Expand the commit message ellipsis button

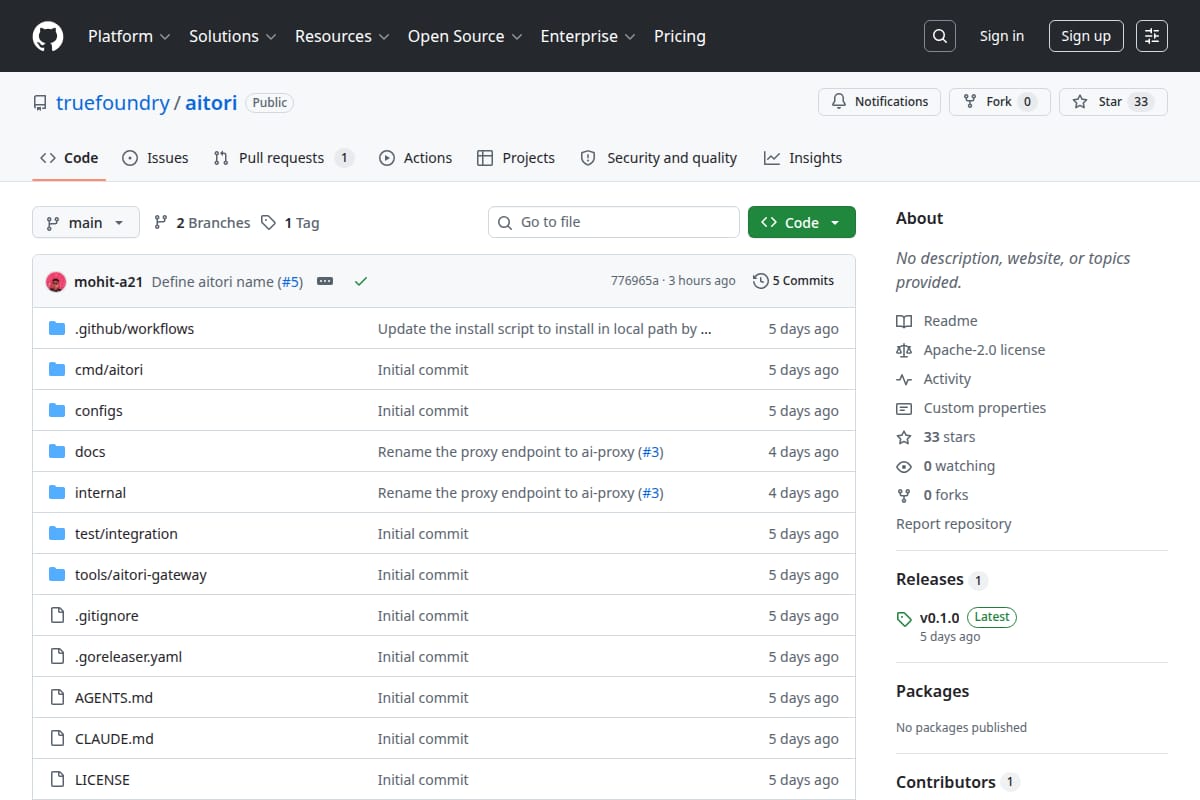(325, 281)
